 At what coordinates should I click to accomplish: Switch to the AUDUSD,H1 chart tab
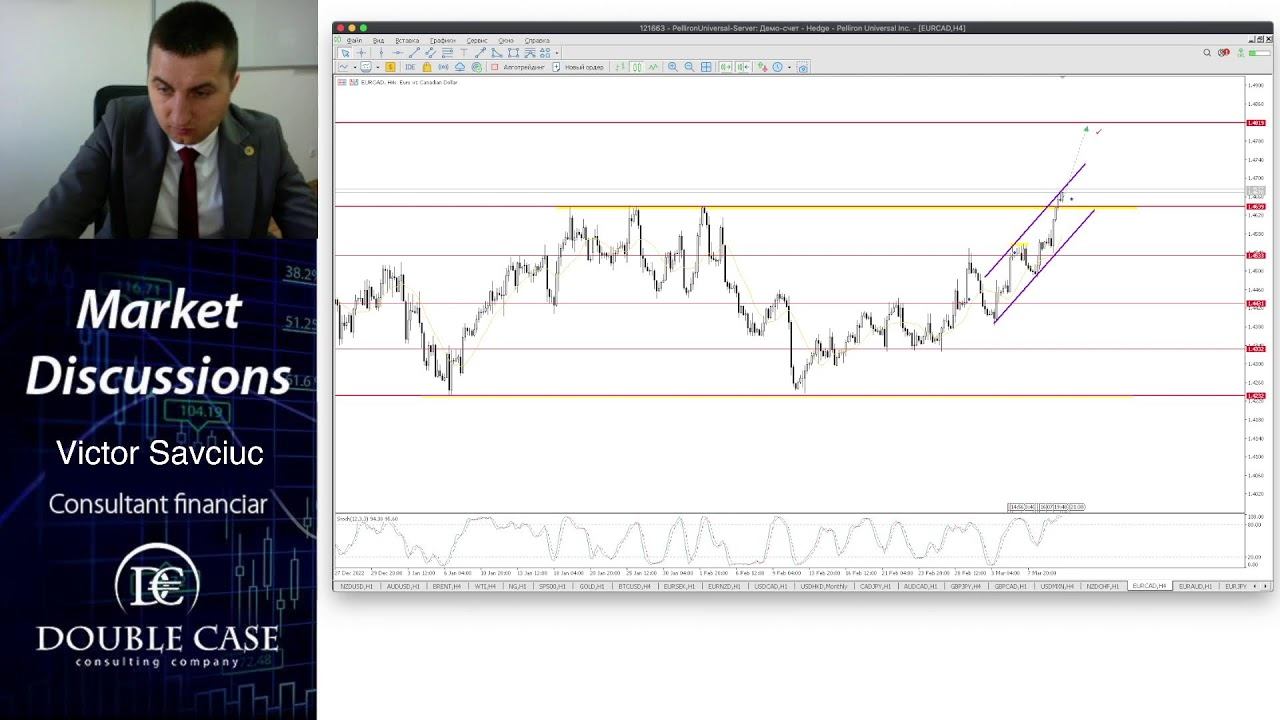403,586
